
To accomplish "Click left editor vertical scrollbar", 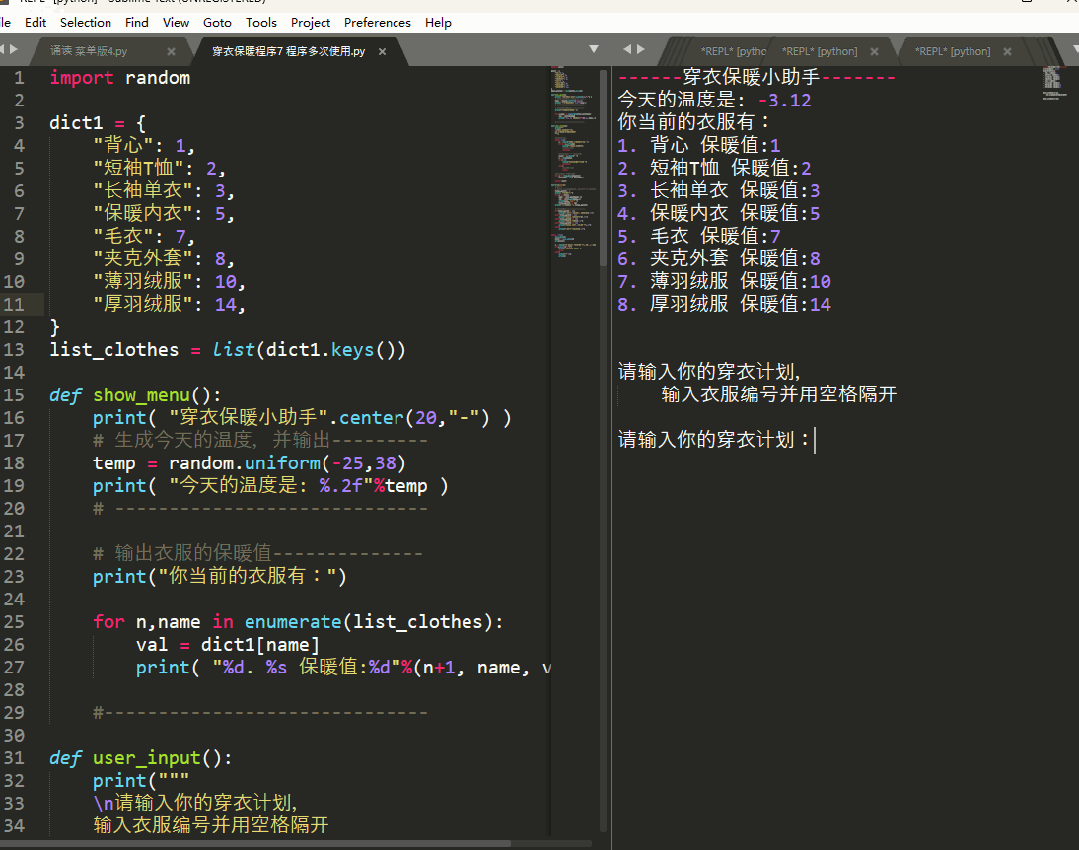I will click(603, 167).
